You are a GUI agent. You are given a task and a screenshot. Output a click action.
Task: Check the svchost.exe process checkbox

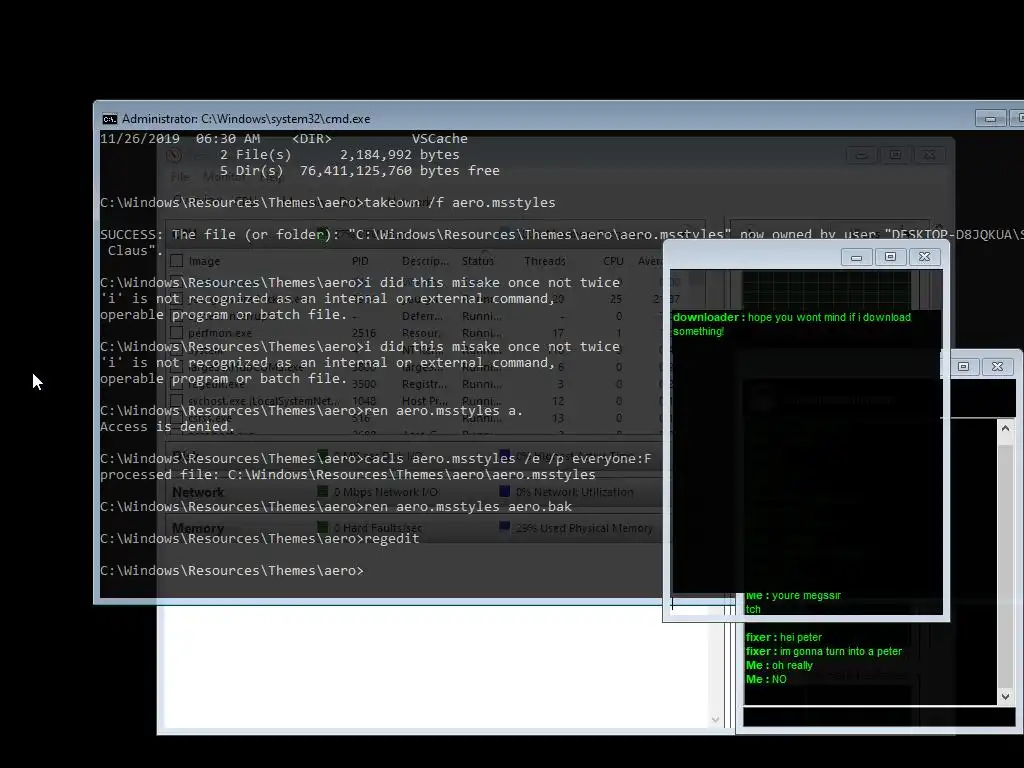(x=176, y=401)
